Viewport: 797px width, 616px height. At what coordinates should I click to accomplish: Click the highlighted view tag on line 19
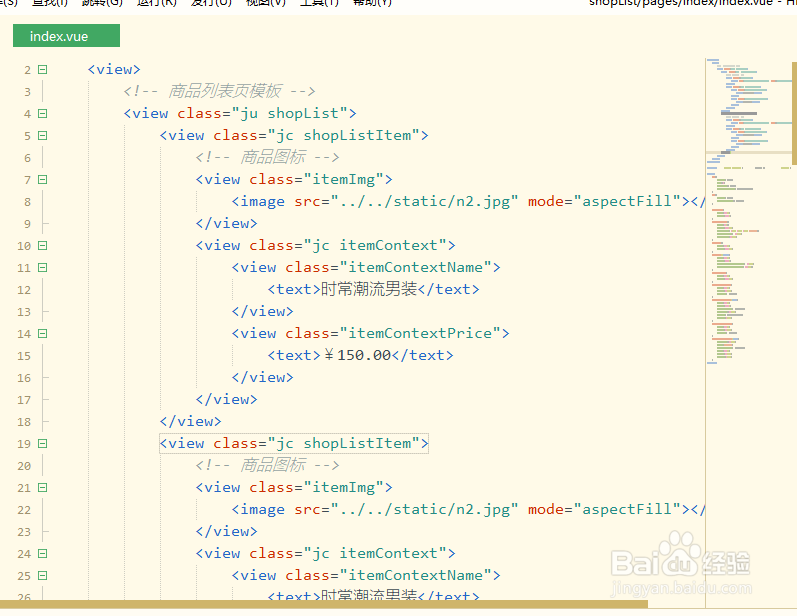coord(294,443)
